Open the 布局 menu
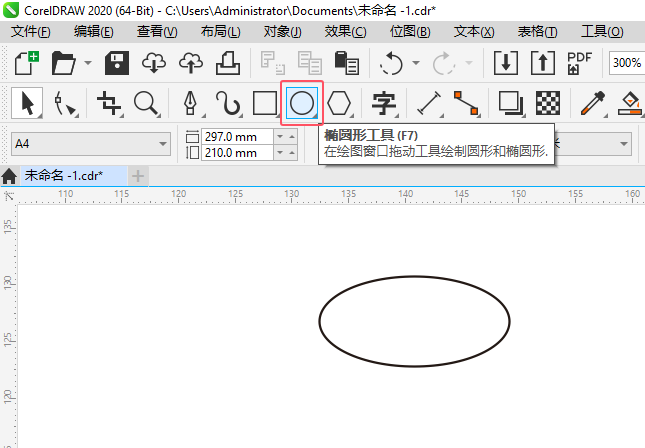Screen dimensions: 645x448 coord(220,32)
